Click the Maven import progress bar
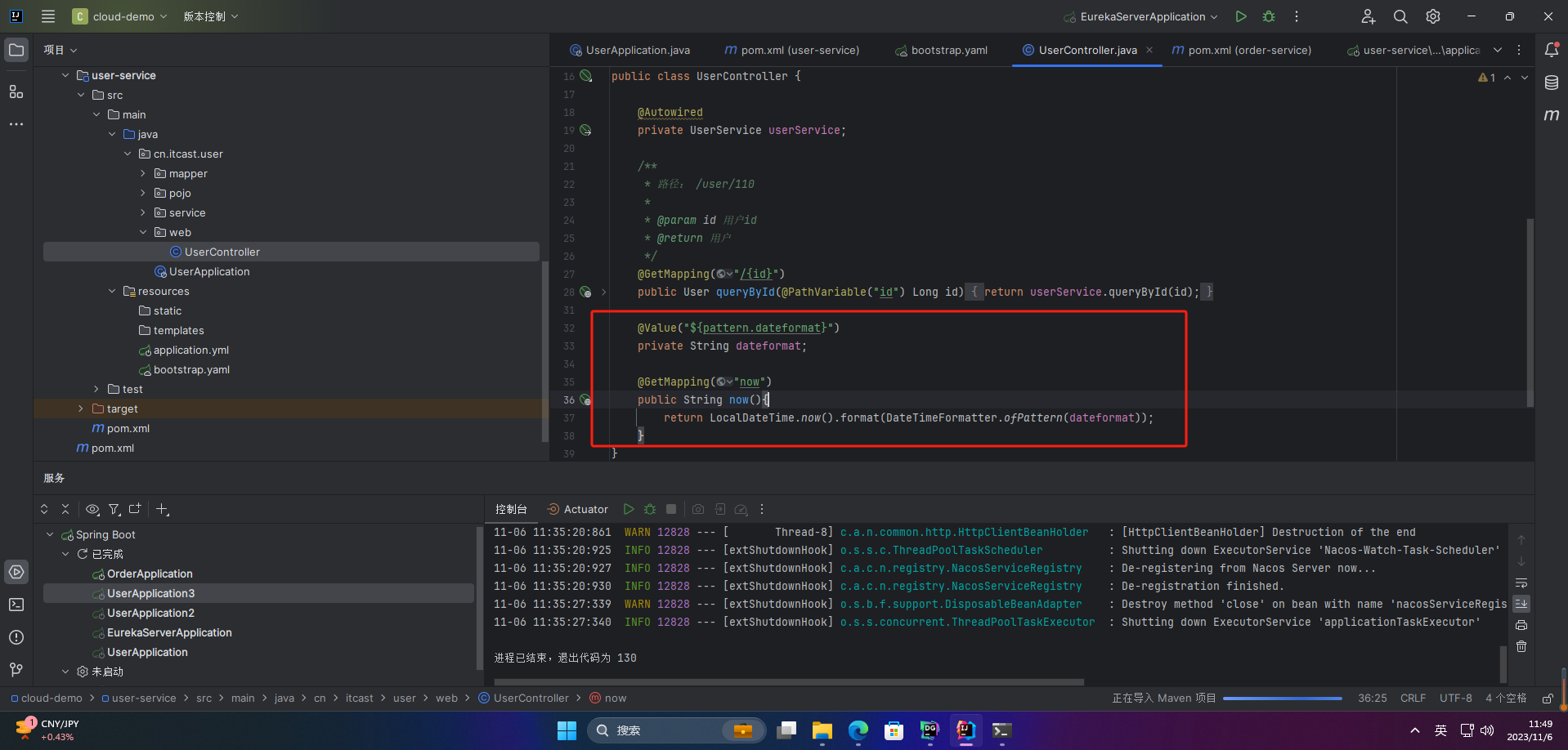 (x=1282, y=699)
